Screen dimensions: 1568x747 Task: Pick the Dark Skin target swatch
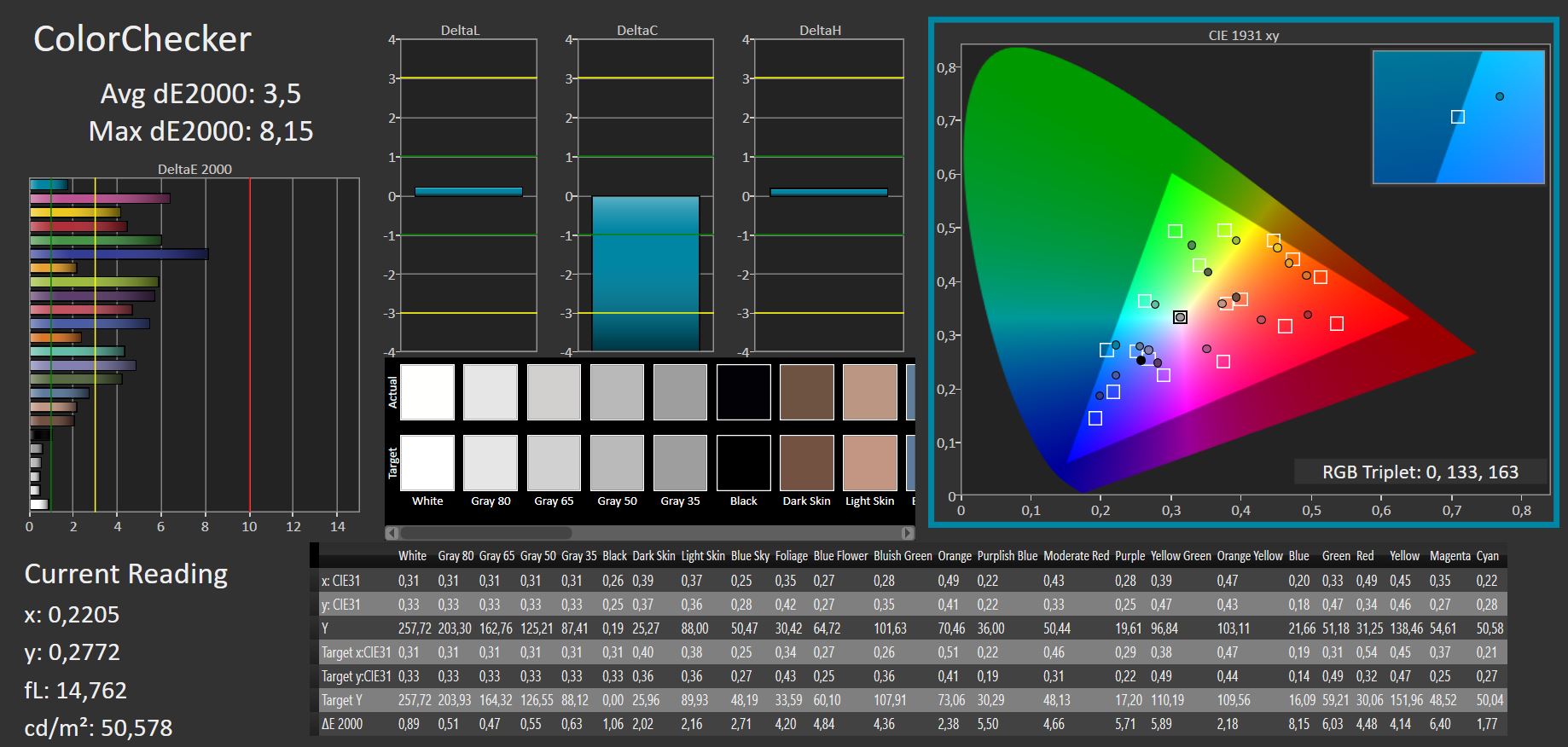pos(806,463)
